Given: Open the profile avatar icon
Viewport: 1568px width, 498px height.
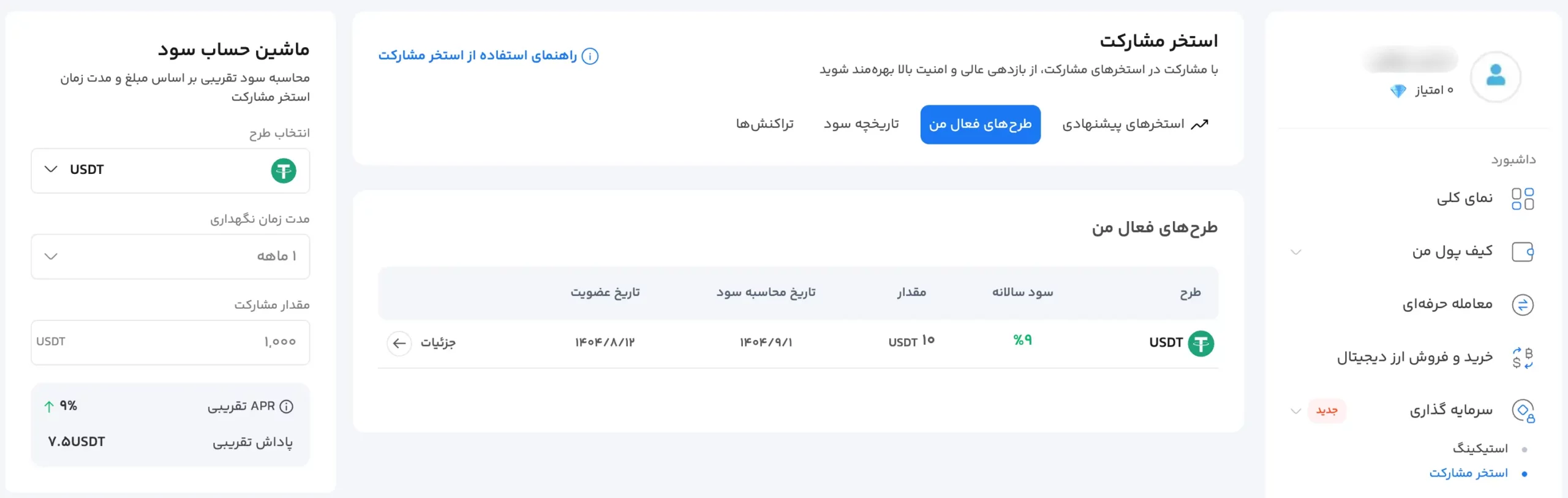Looking at the screenshot, I should click(1496, 75).
